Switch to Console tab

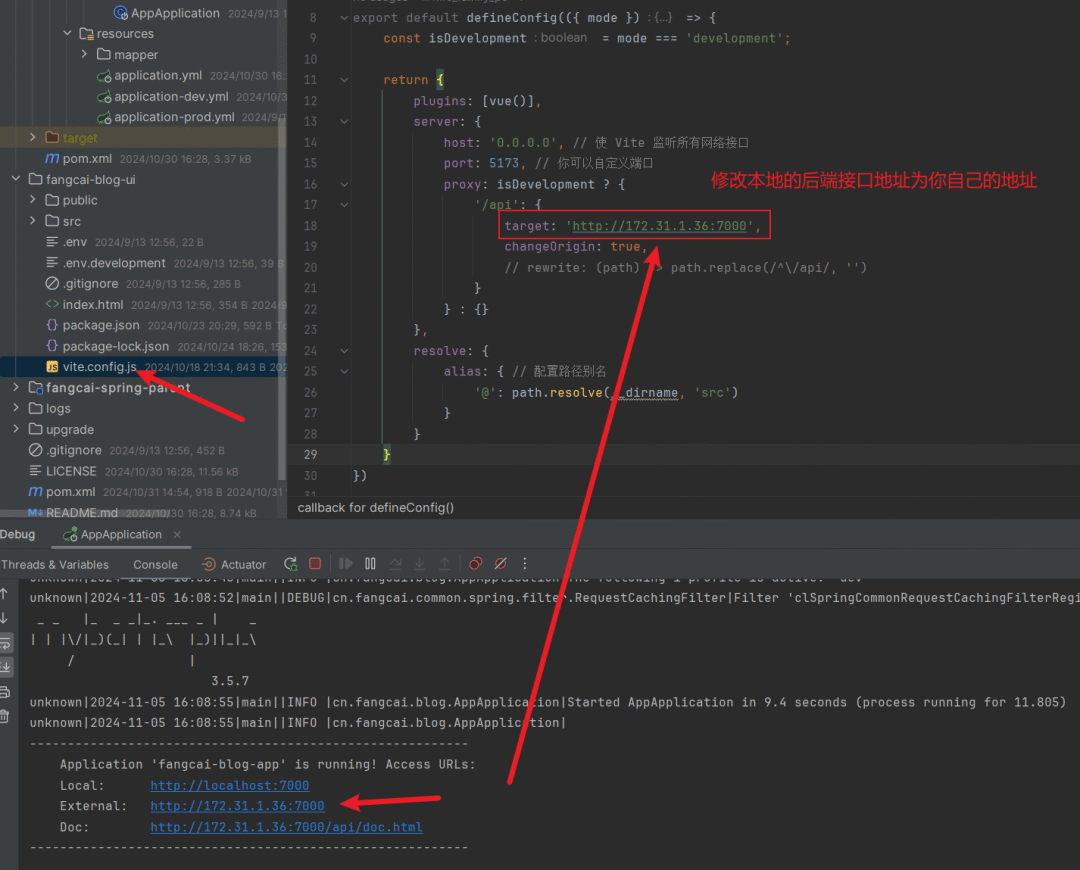155,564
